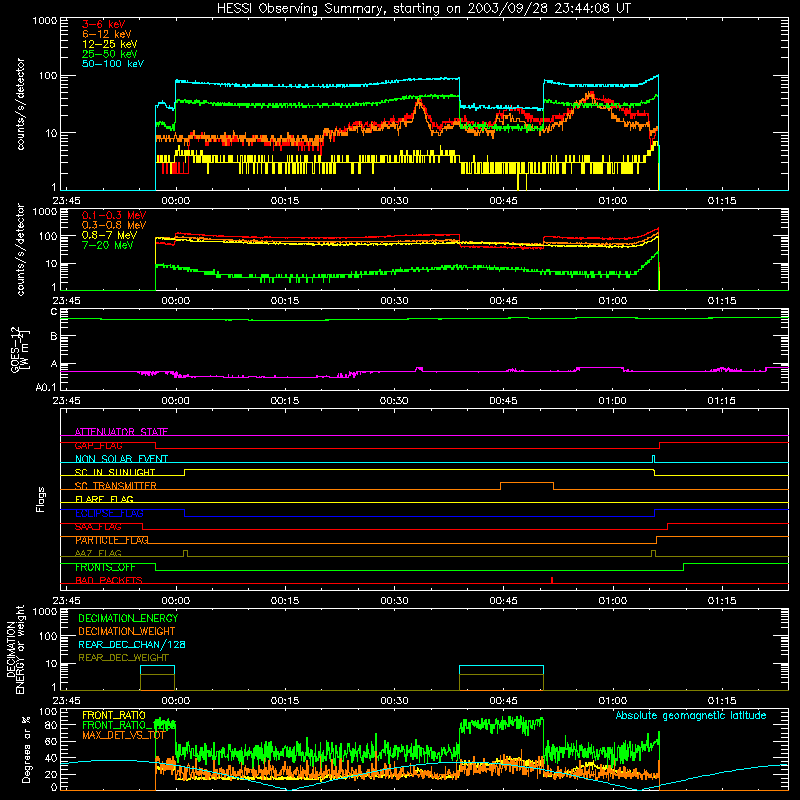Click the NON_SOLAR_EVENT spike near 01:05
Viewport: 800px width, 800px height.
point(654,459)
